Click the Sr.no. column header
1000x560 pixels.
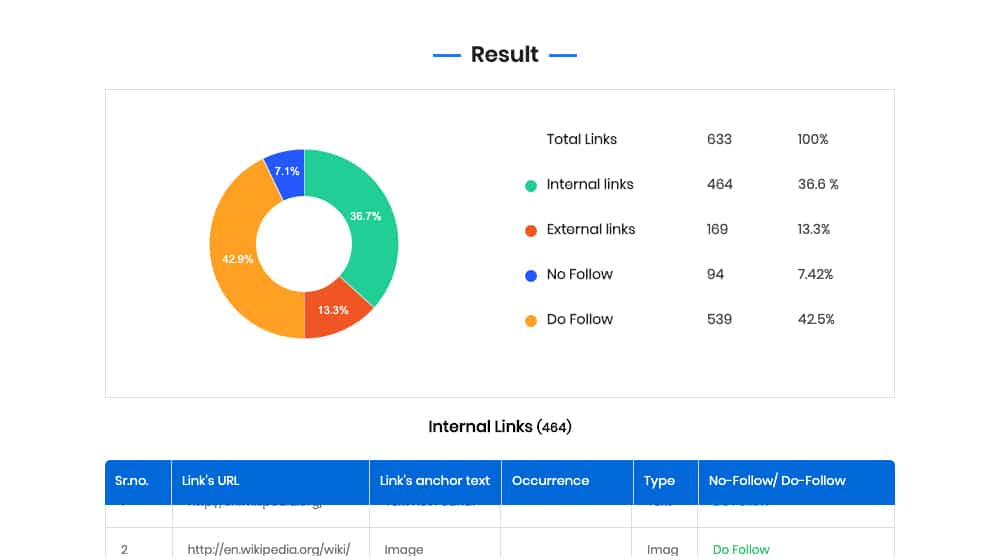coord(131,481)
